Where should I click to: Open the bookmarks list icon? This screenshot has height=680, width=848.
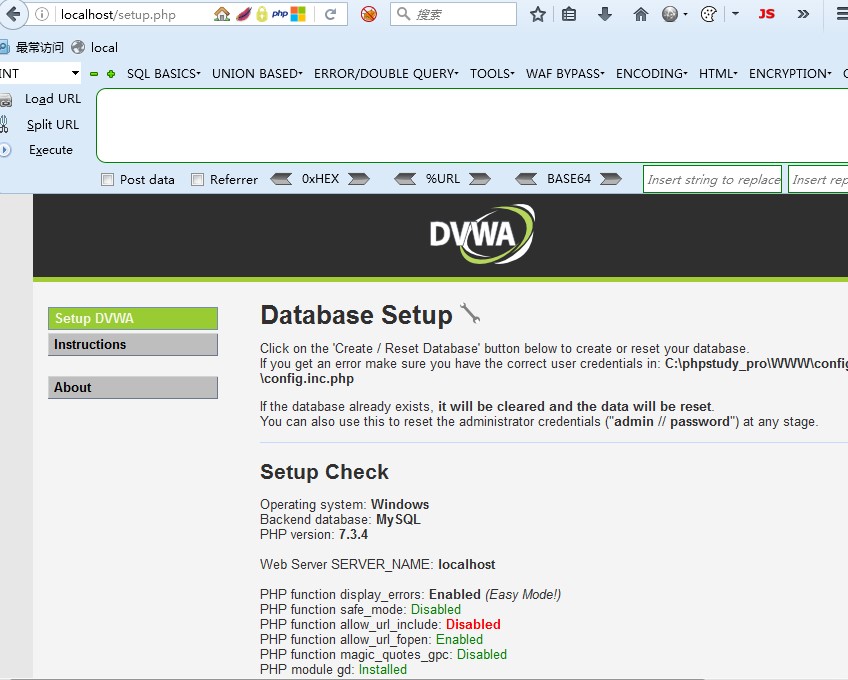click(x=569, y=14)
